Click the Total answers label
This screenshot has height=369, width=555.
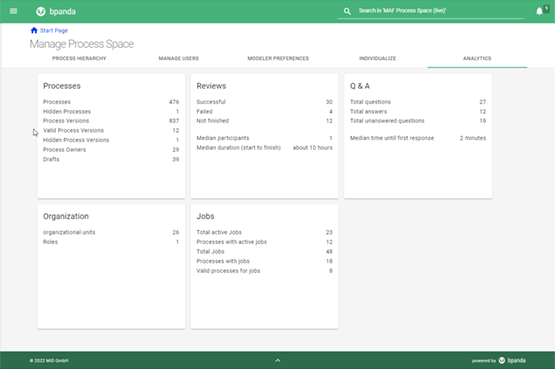[x=368, y=111]
